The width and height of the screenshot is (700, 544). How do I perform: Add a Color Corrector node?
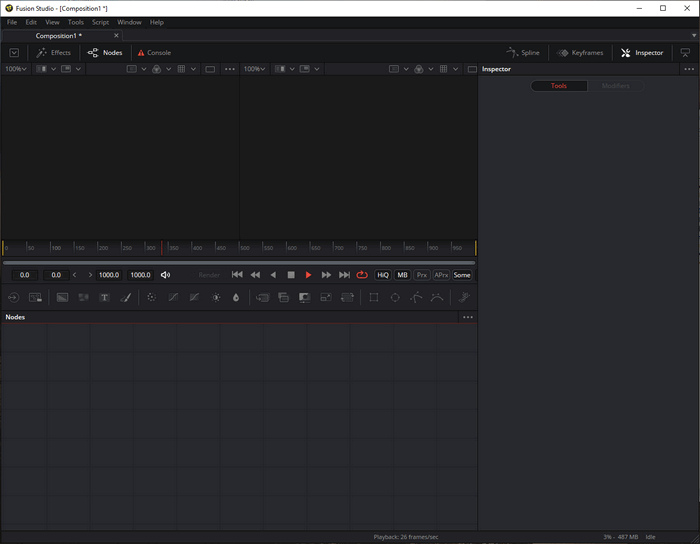[152, 297]
